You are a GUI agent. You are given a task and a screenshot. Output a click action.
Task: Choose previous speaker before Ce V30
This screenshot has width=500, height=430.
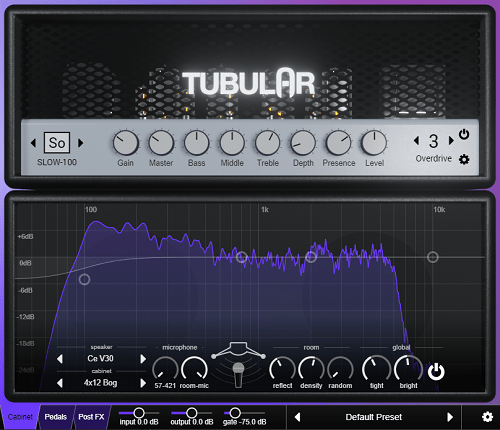60,359
